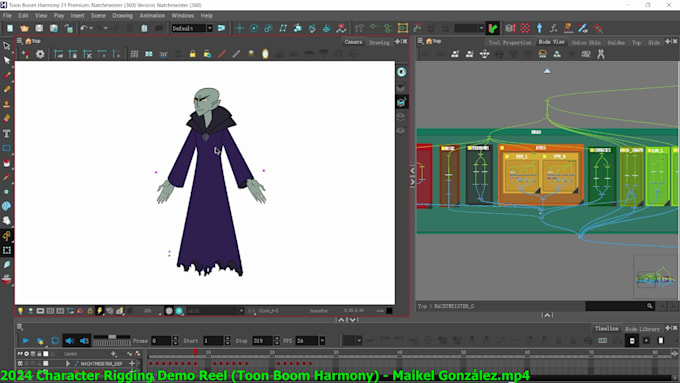Click the Open Scene folder icon
Image resolution: width=680 pixels, height=383 pixels.
[24, 28]
